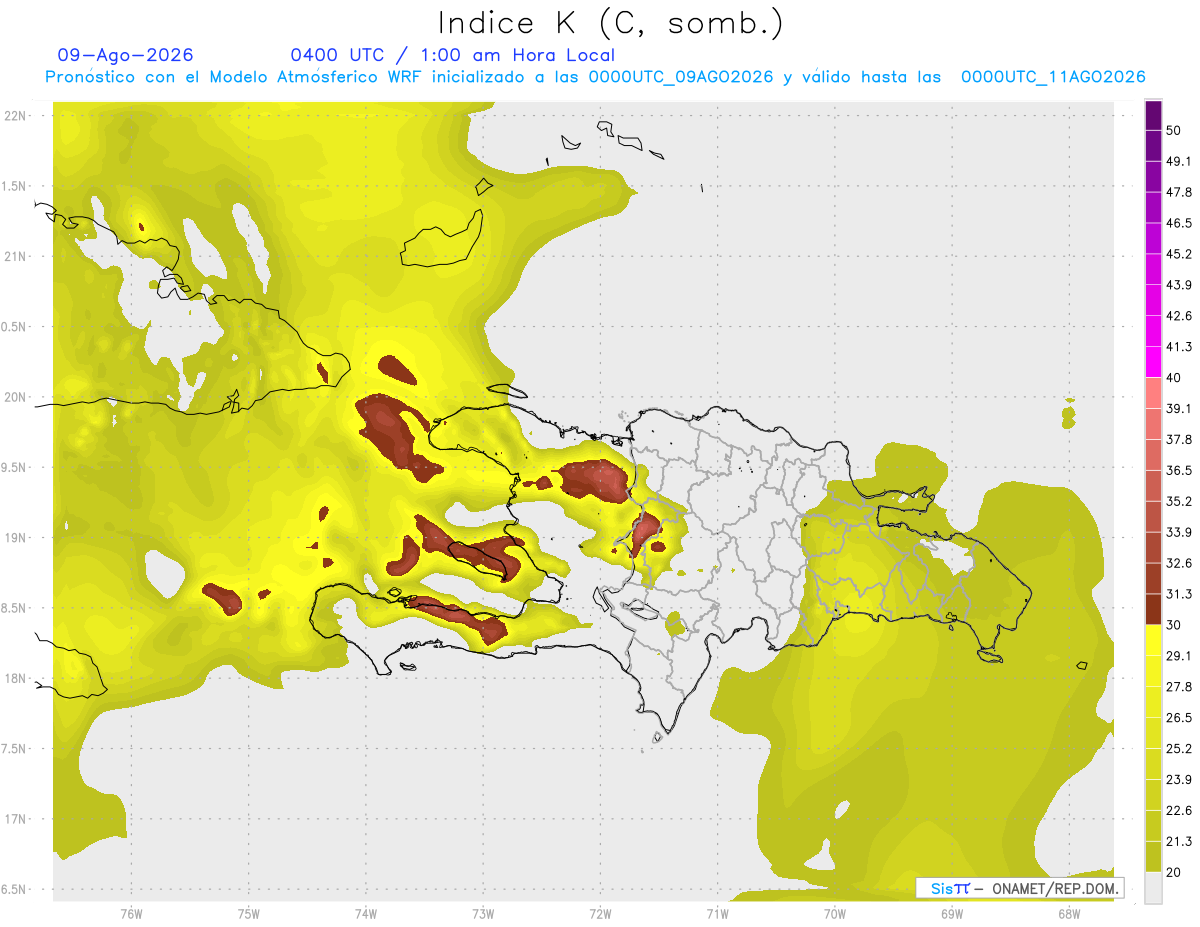
Task: Click the '23.9' colorbar value
Action: click(x=1179, y=780)
